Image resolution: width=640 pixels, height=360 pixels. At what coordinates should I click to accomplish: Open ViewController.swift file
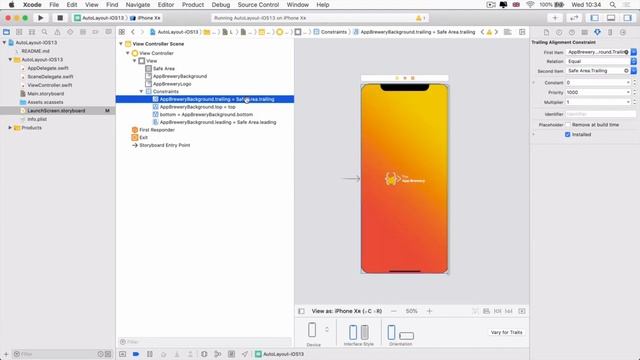(50, 85)
